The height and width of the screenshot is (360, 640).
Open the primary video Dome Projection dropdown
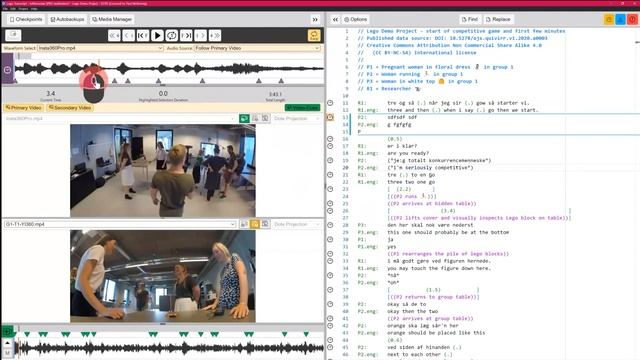pyautogui.click(x=296, y=118)
